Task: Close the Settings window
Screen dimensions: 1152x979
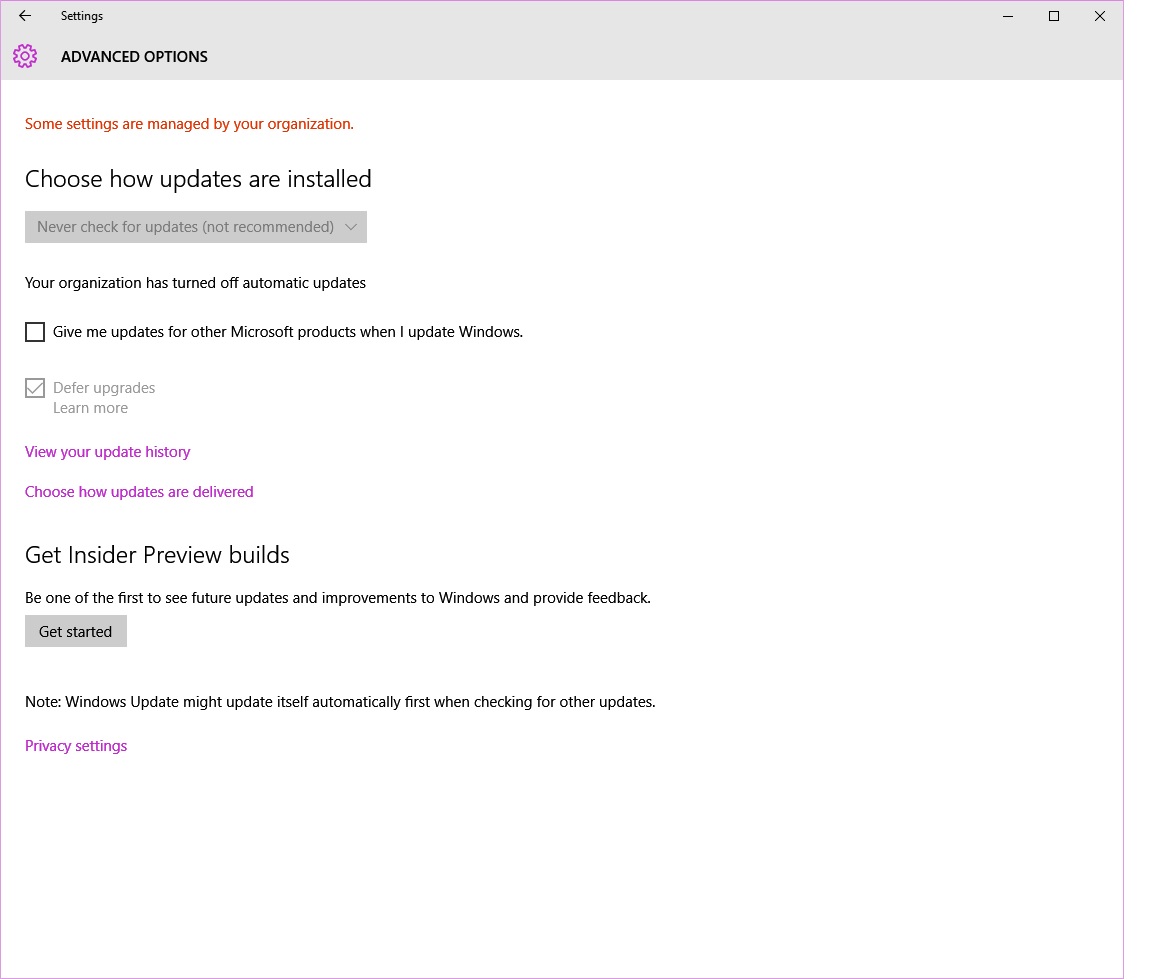Action: click(1100, 16)
